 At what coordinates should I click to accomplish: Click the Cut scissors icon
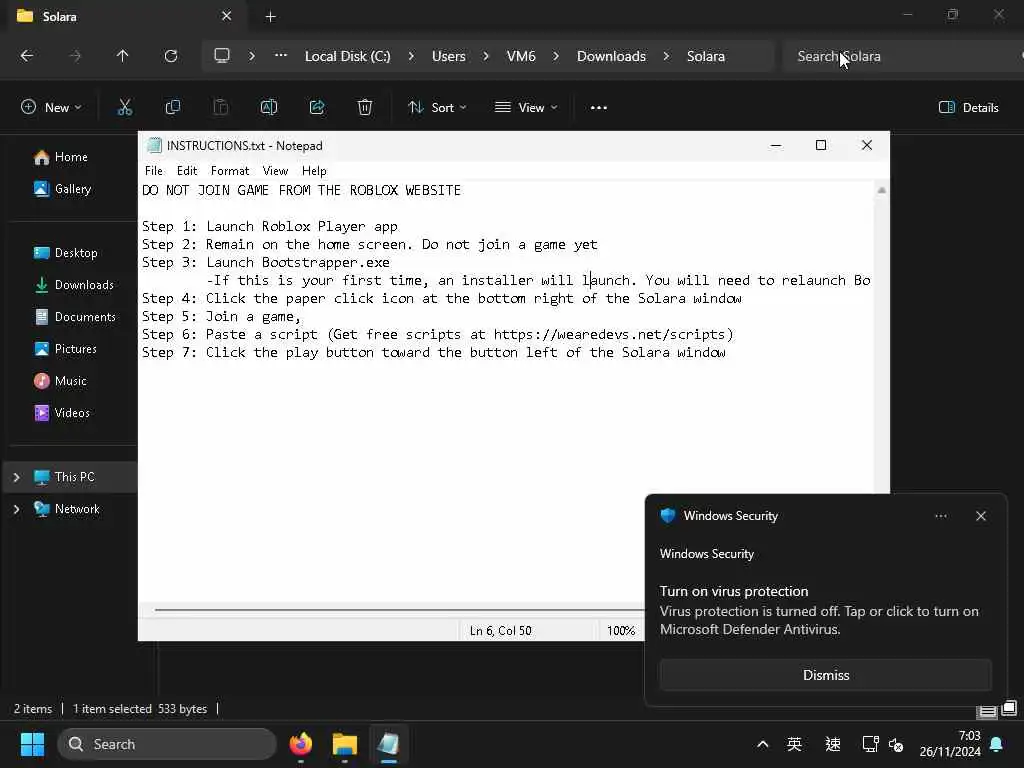(125, 107)
